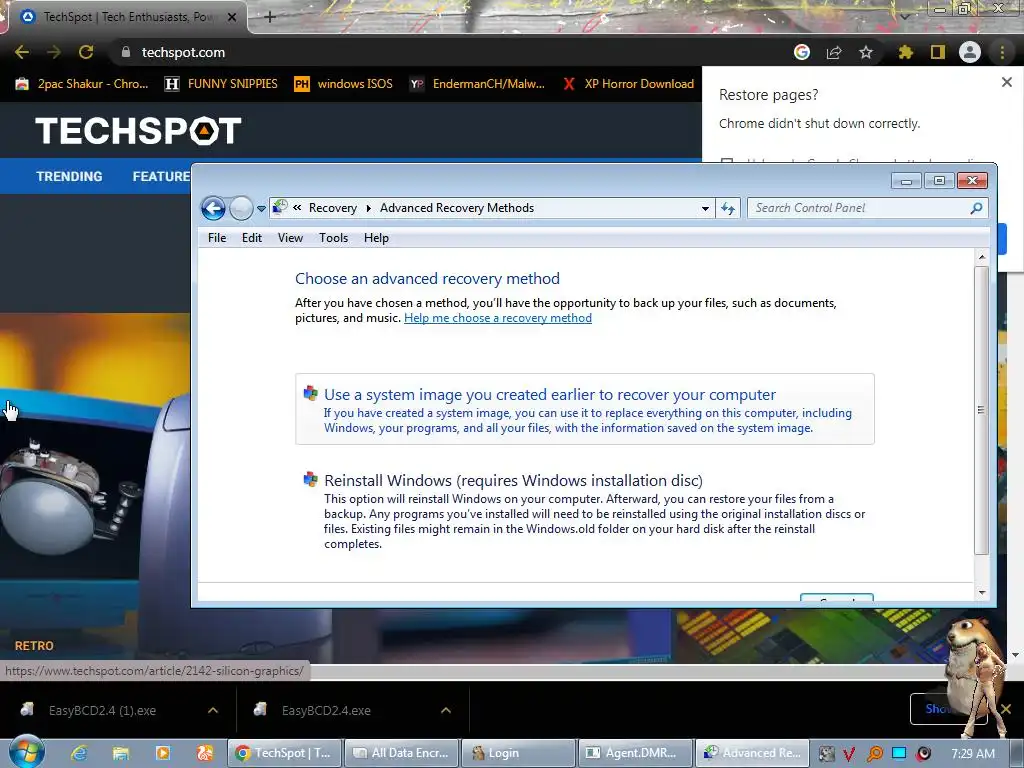Open Help me choose a recovery method link
Viewport: 1024px width, 768px height.
pyautogui.click(x=498, y=318)
